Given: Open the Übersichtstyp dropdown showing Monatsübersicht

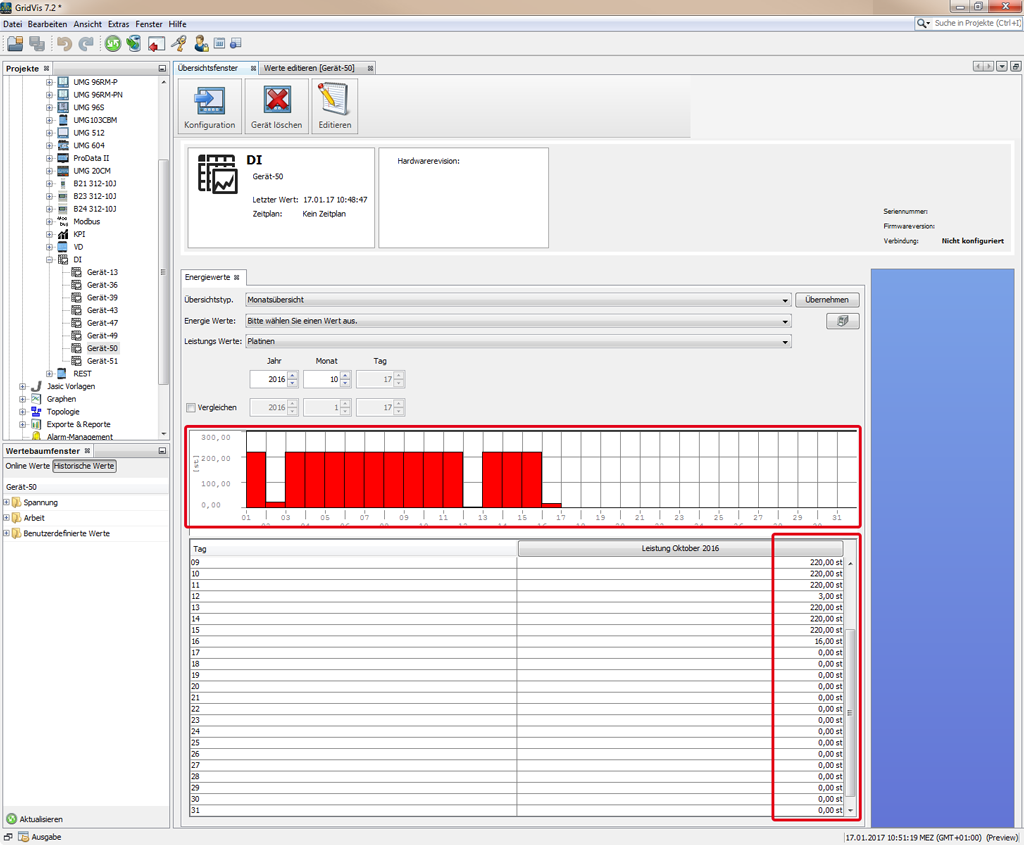Looking at the screenshot, I should pyautogui.click(x=786, y=299).
